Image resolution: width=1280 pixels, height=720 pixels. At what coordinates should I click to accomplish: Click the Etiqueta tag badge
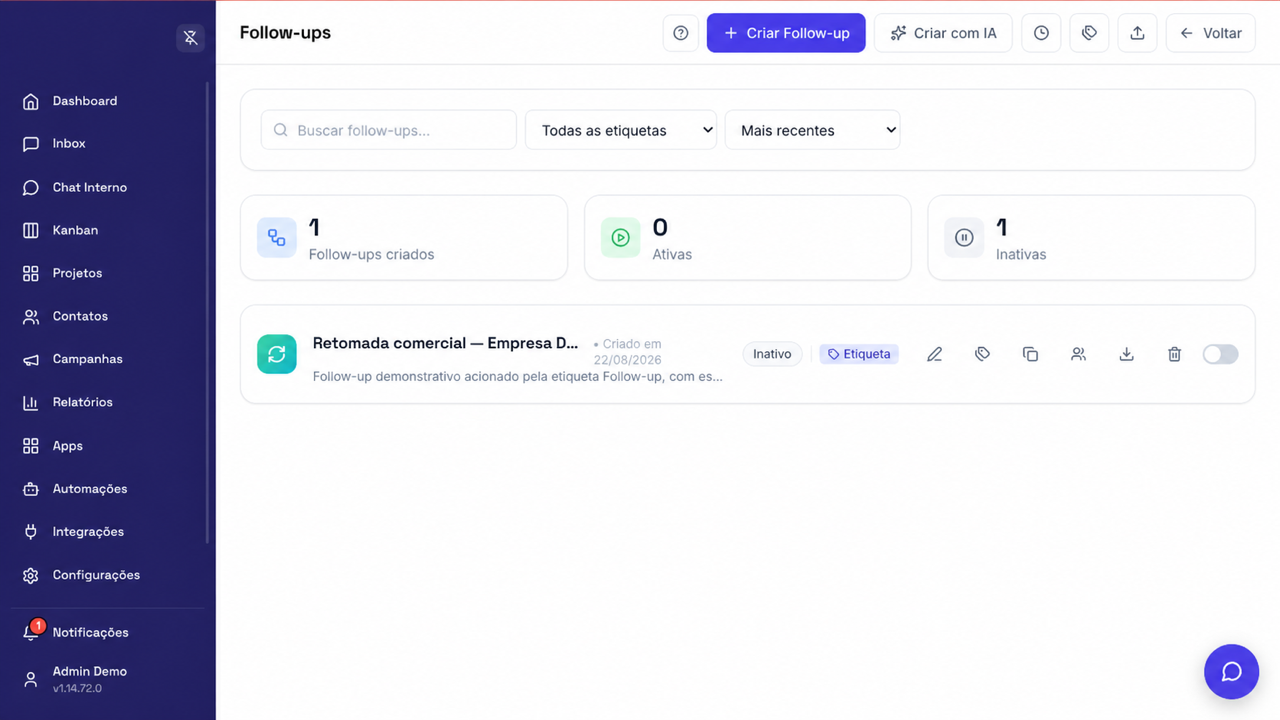point(859,354)
